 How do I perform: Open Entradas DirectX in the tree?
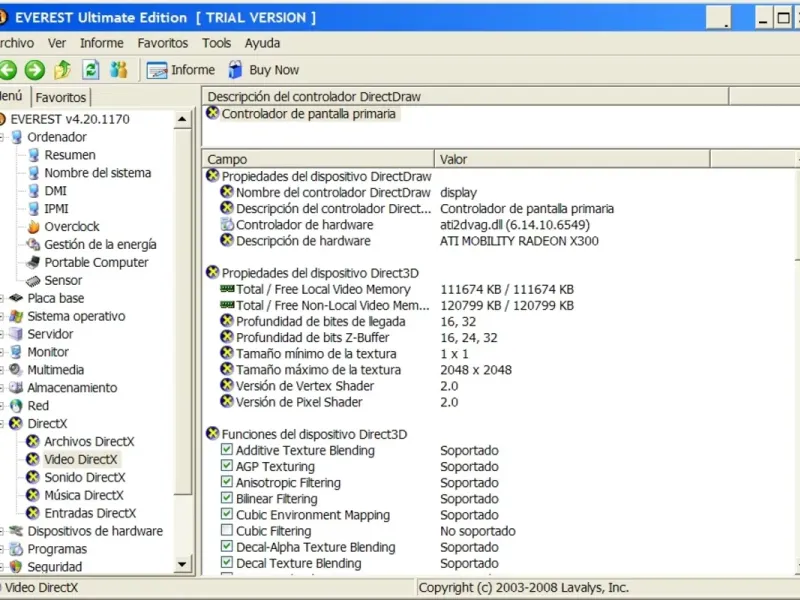[90, 513]
